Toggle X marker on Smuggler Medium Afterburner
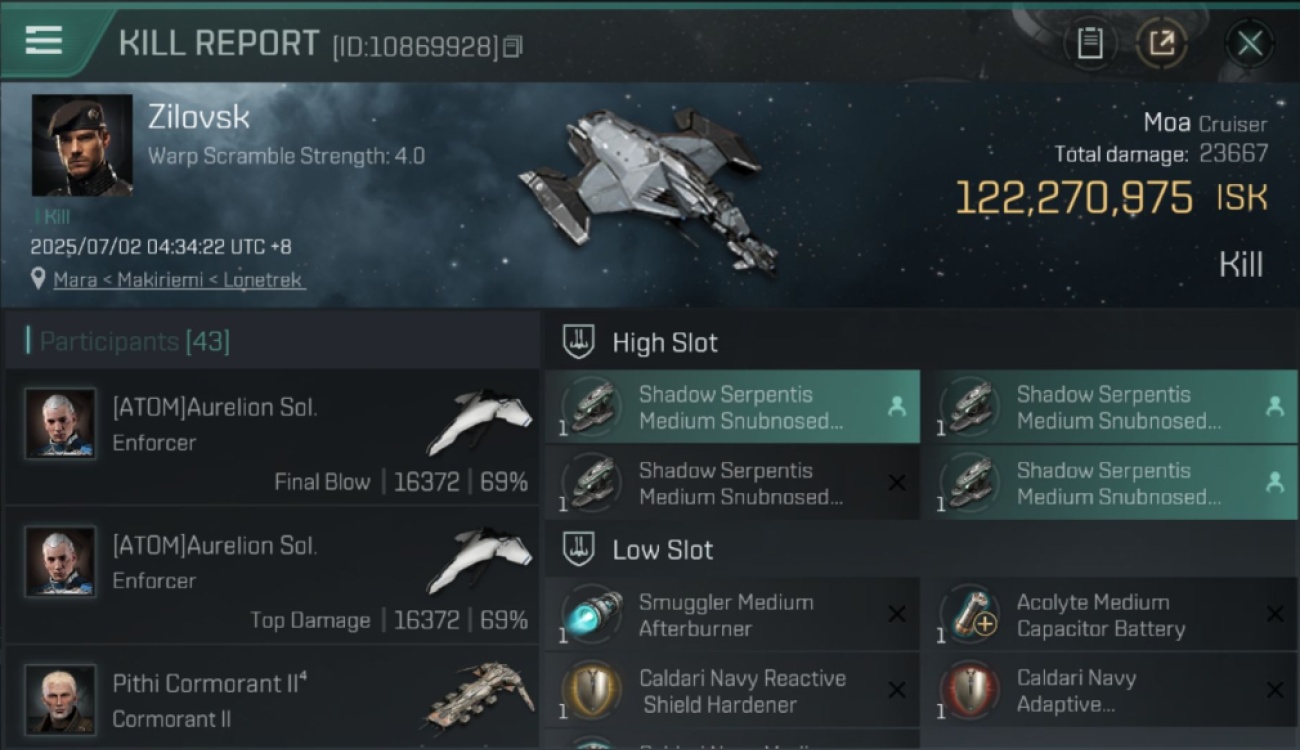 897,614
